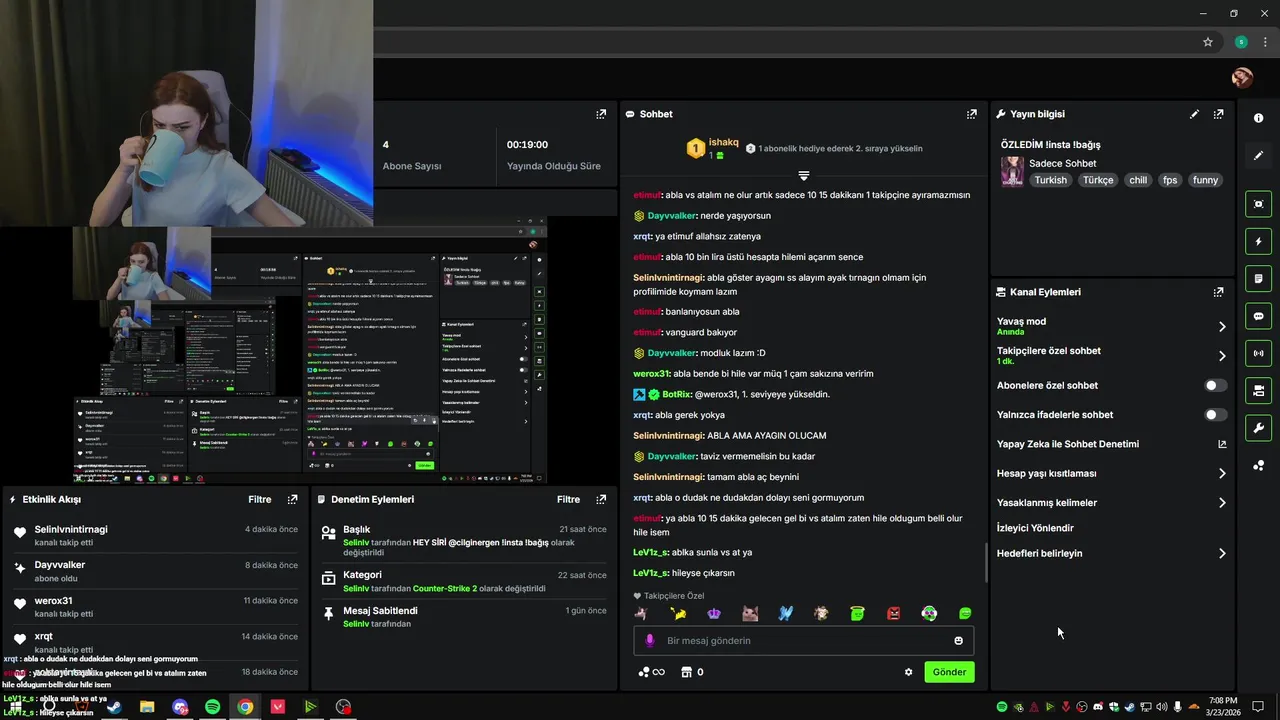
Task: Click the info icon in right sidebar
Action: (1258, 118)
